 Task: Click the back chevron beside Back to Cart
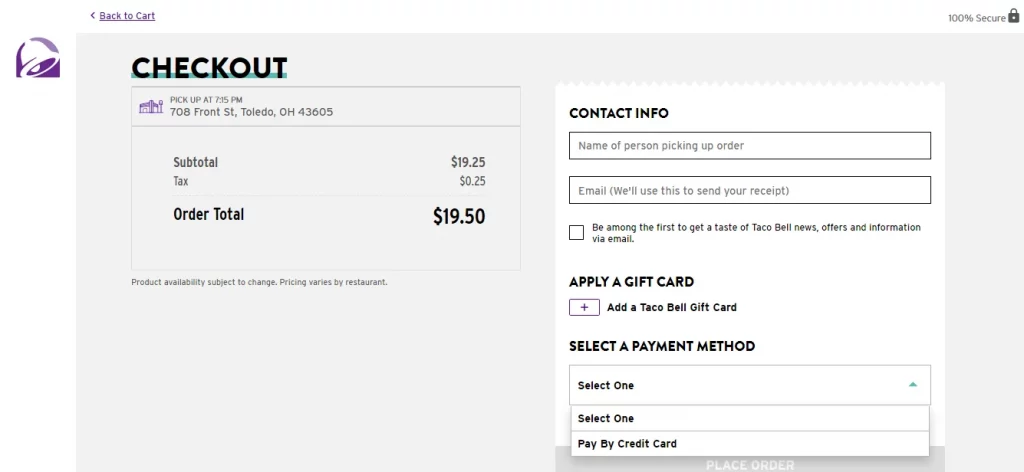tap(93, 15)
